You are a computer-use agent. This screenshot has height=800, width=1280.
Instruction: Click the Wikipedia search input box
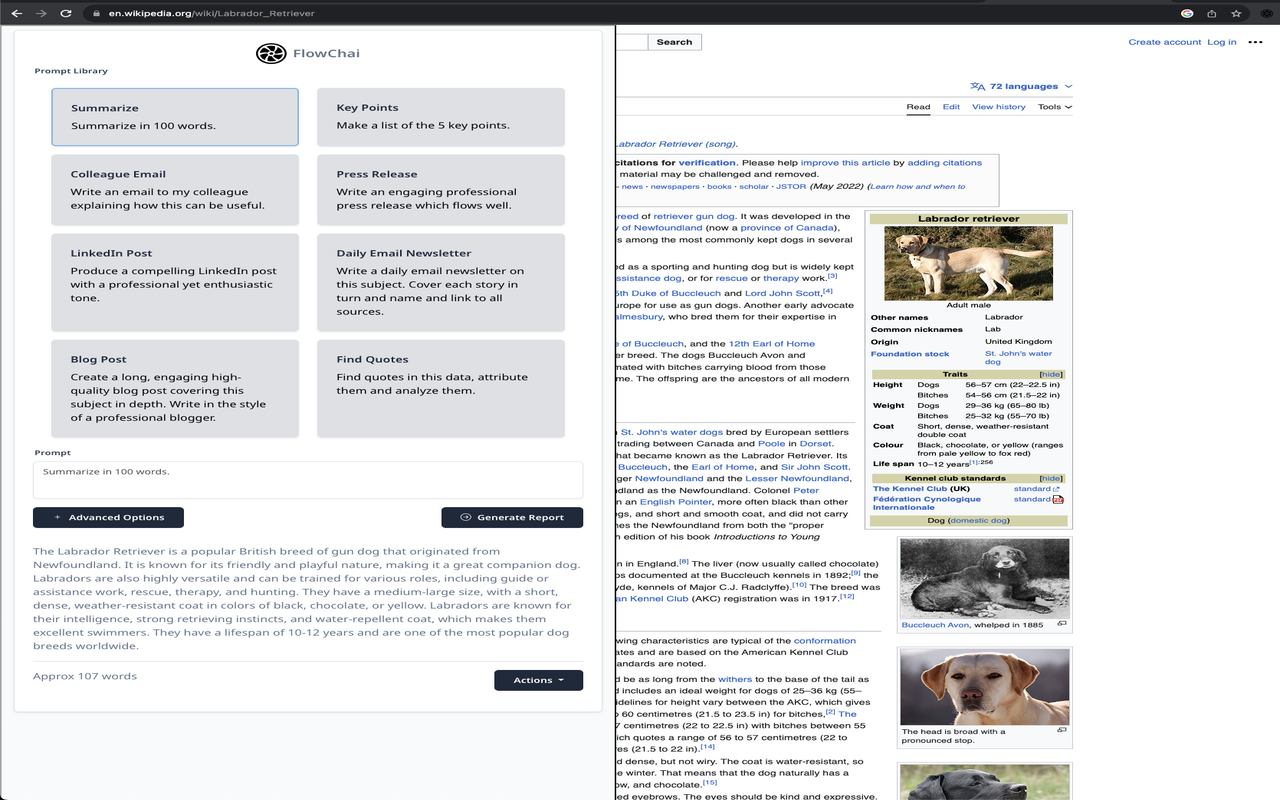(x=632, y=42)
